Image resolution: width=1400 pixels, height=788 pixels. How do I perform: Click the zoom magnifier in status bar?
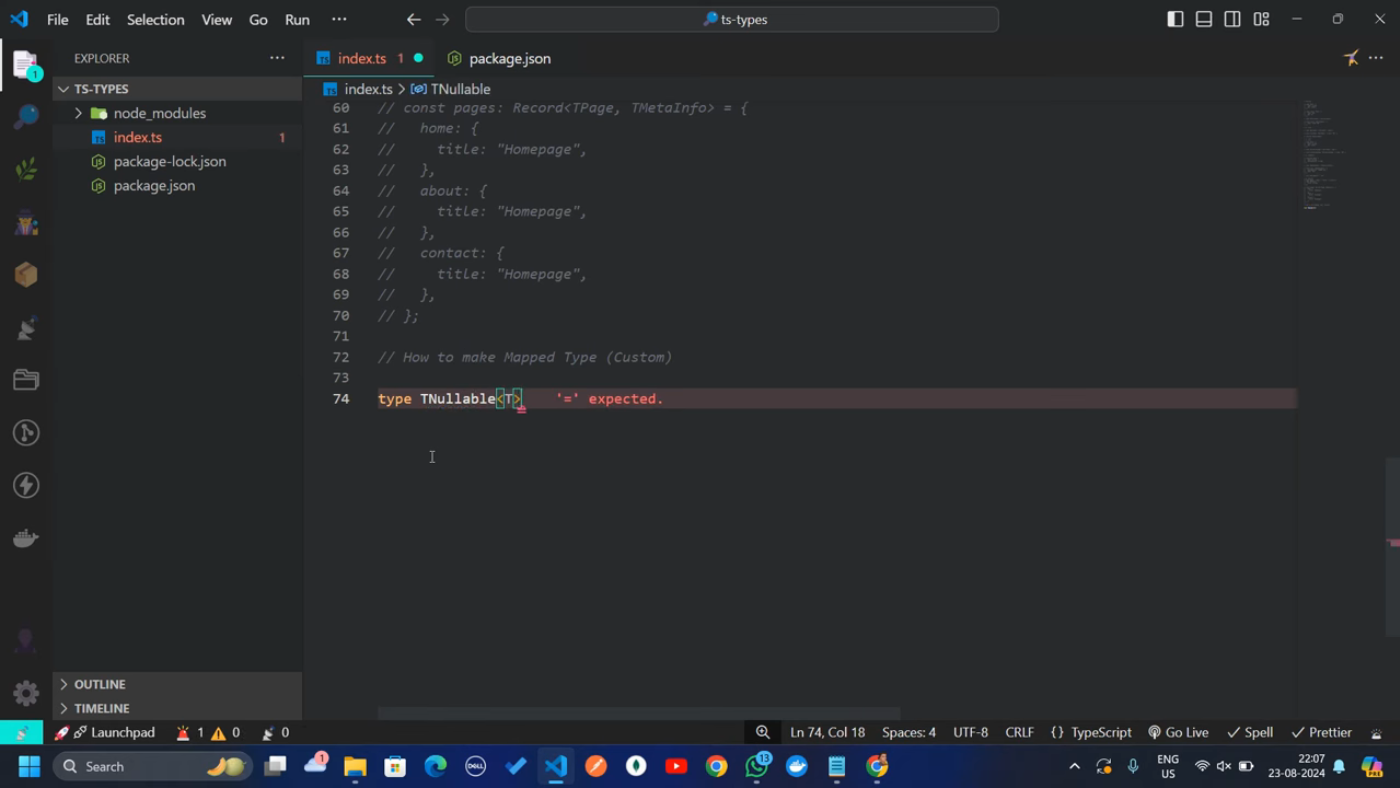tap(763, 732)
